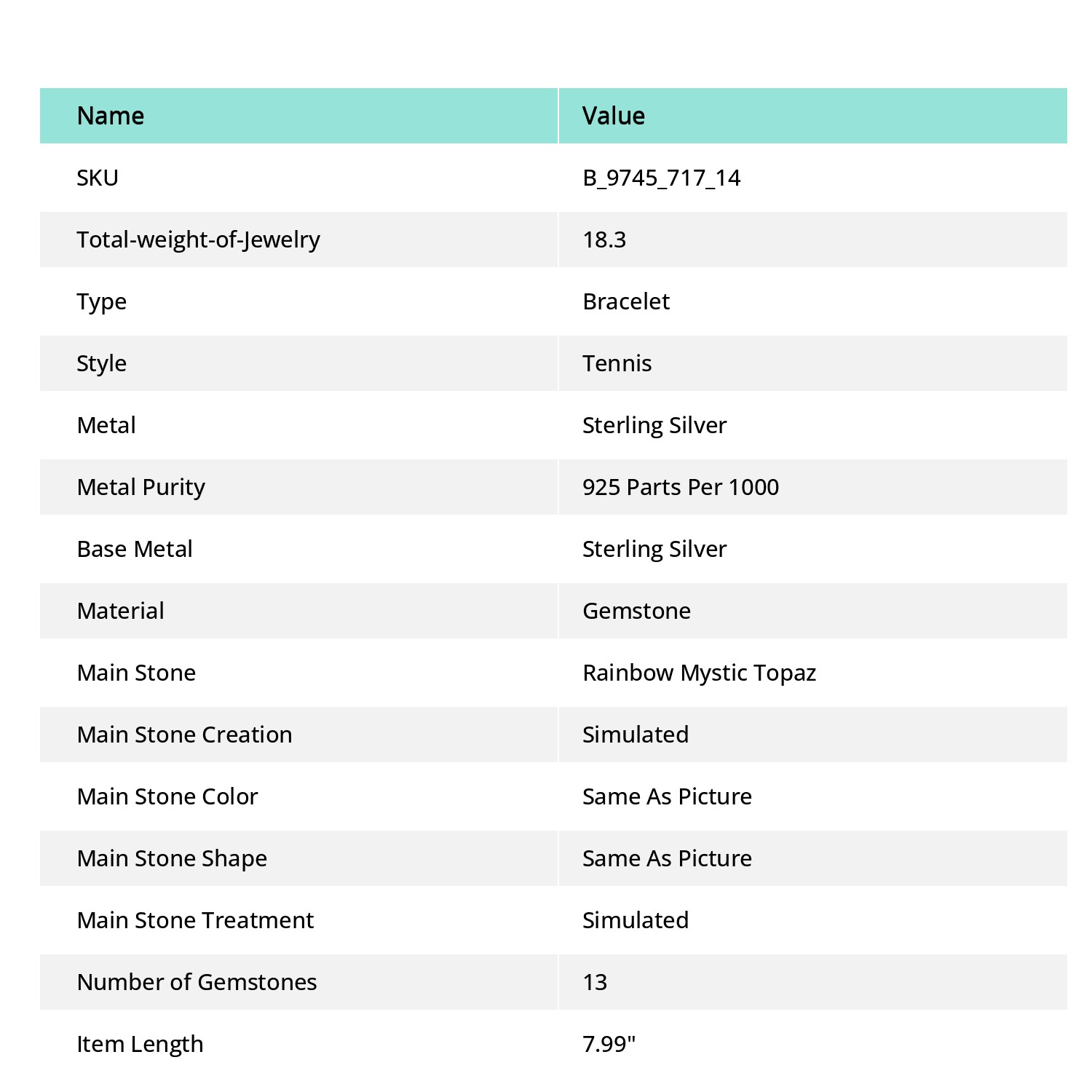Click the Metal Purity label
1092x1092 pixels.
(x=141, y=488)
